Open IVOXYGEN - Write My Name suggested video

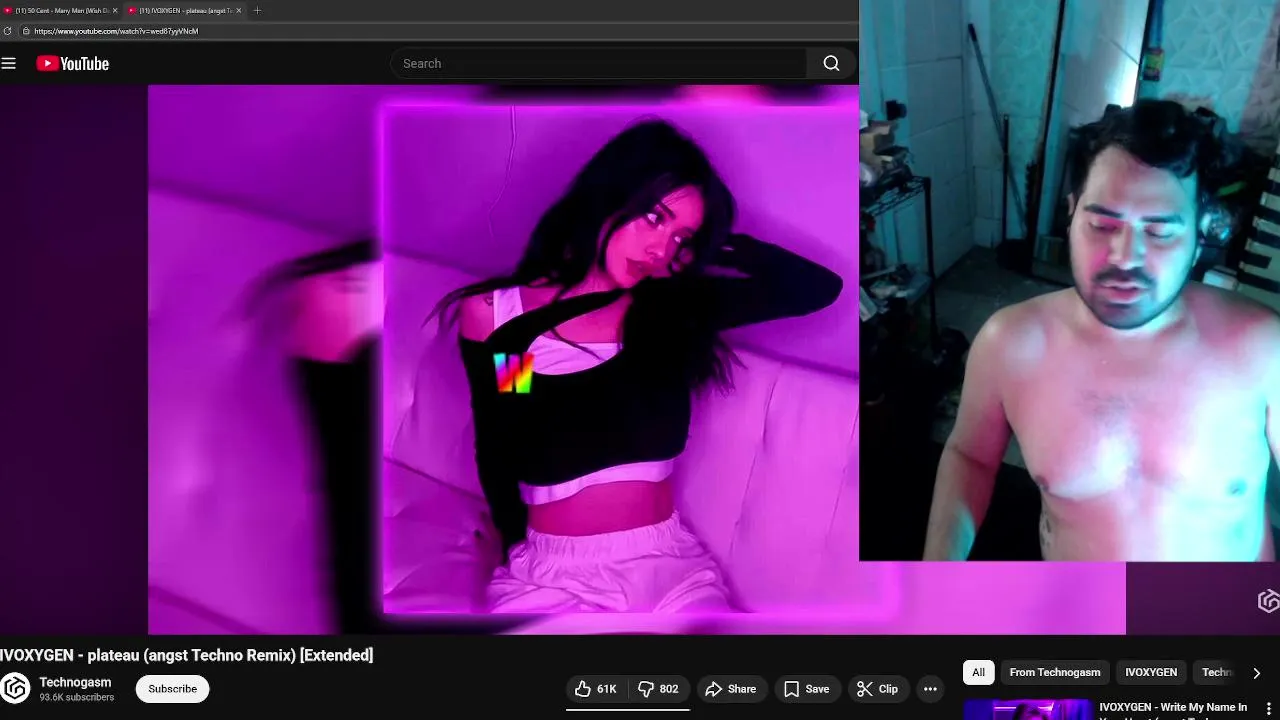[1173, 708]
